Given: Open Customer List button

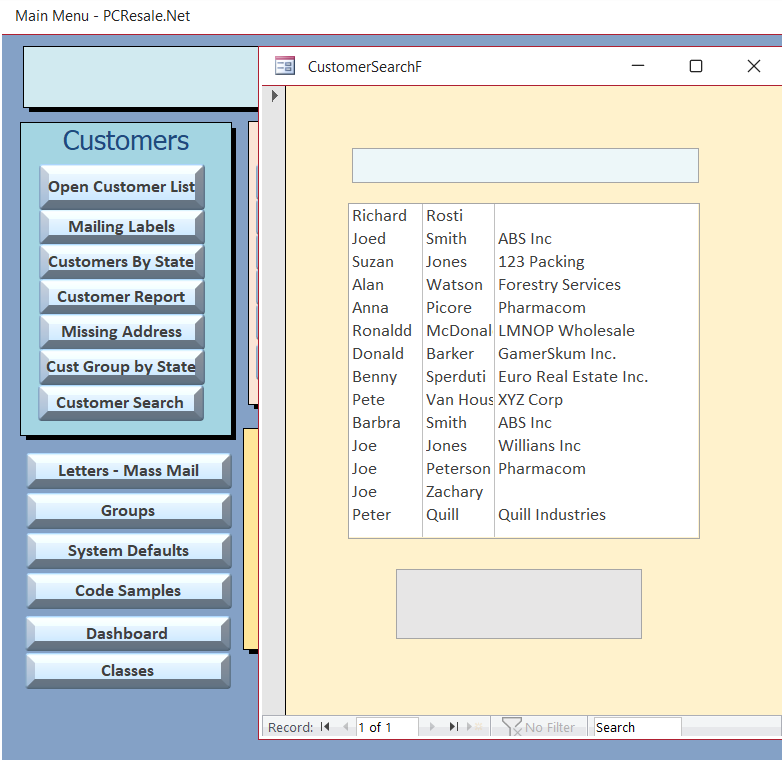Looking at the screenshot, I should tap(121, 187).
